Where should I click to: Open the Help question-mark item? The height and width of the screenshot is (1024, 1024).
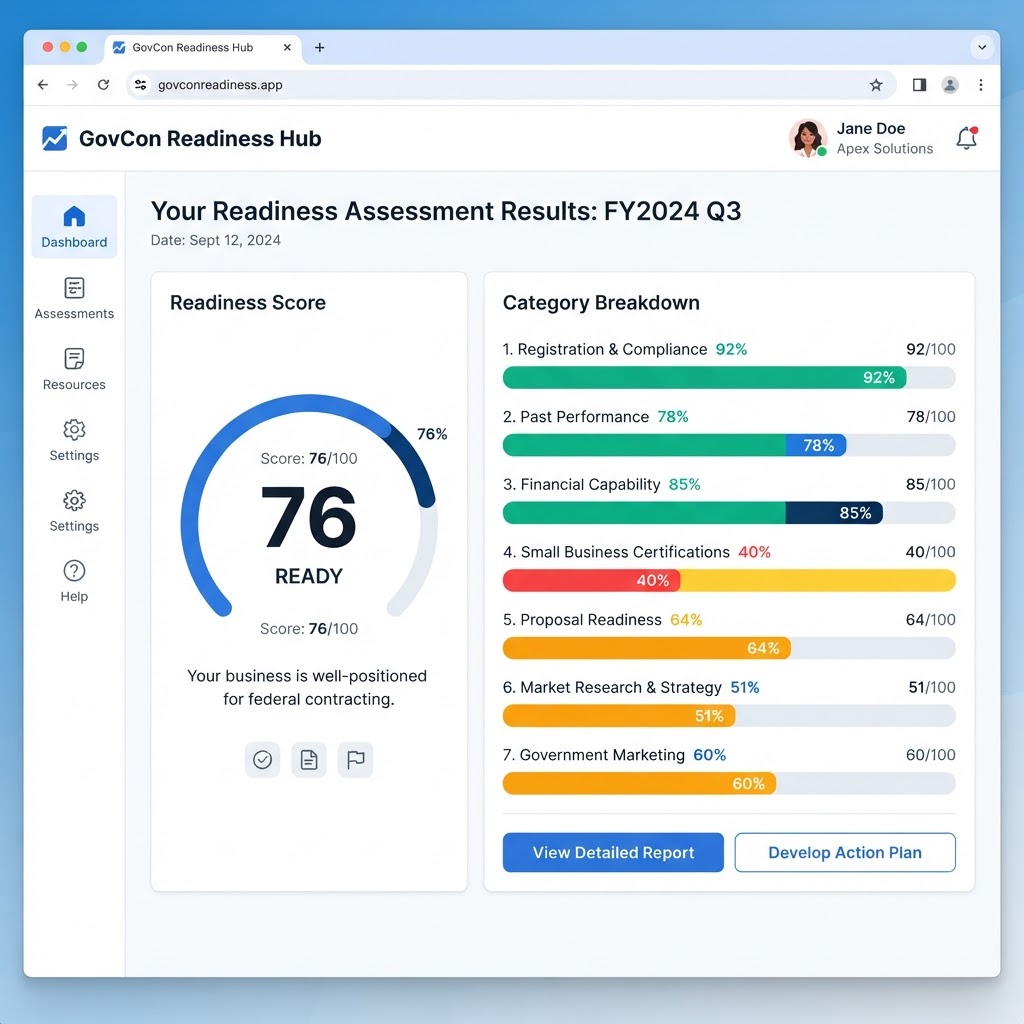(74, 581)
